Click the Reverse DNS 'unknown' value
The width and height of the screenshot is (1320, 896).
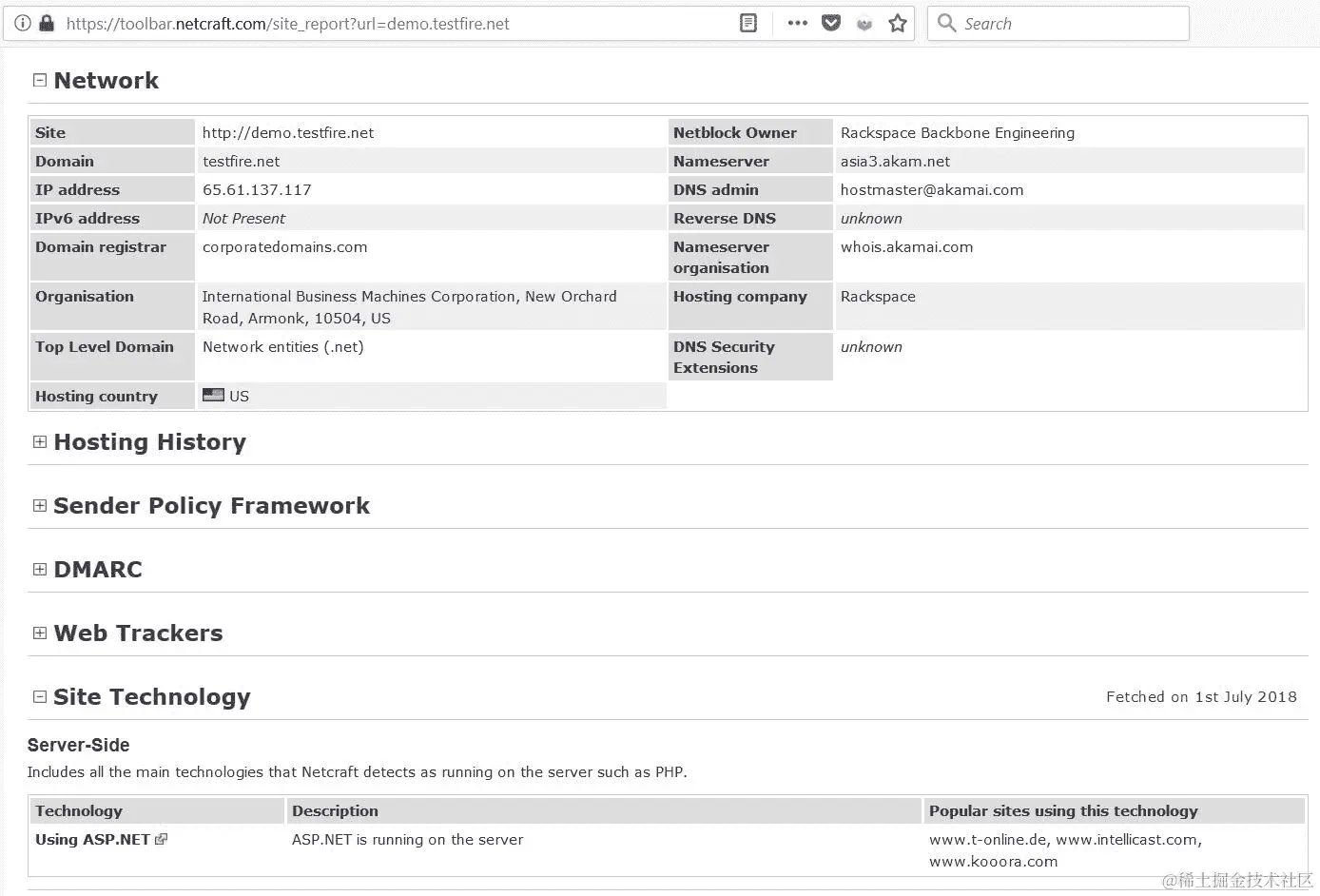click(x=871, y=218)
